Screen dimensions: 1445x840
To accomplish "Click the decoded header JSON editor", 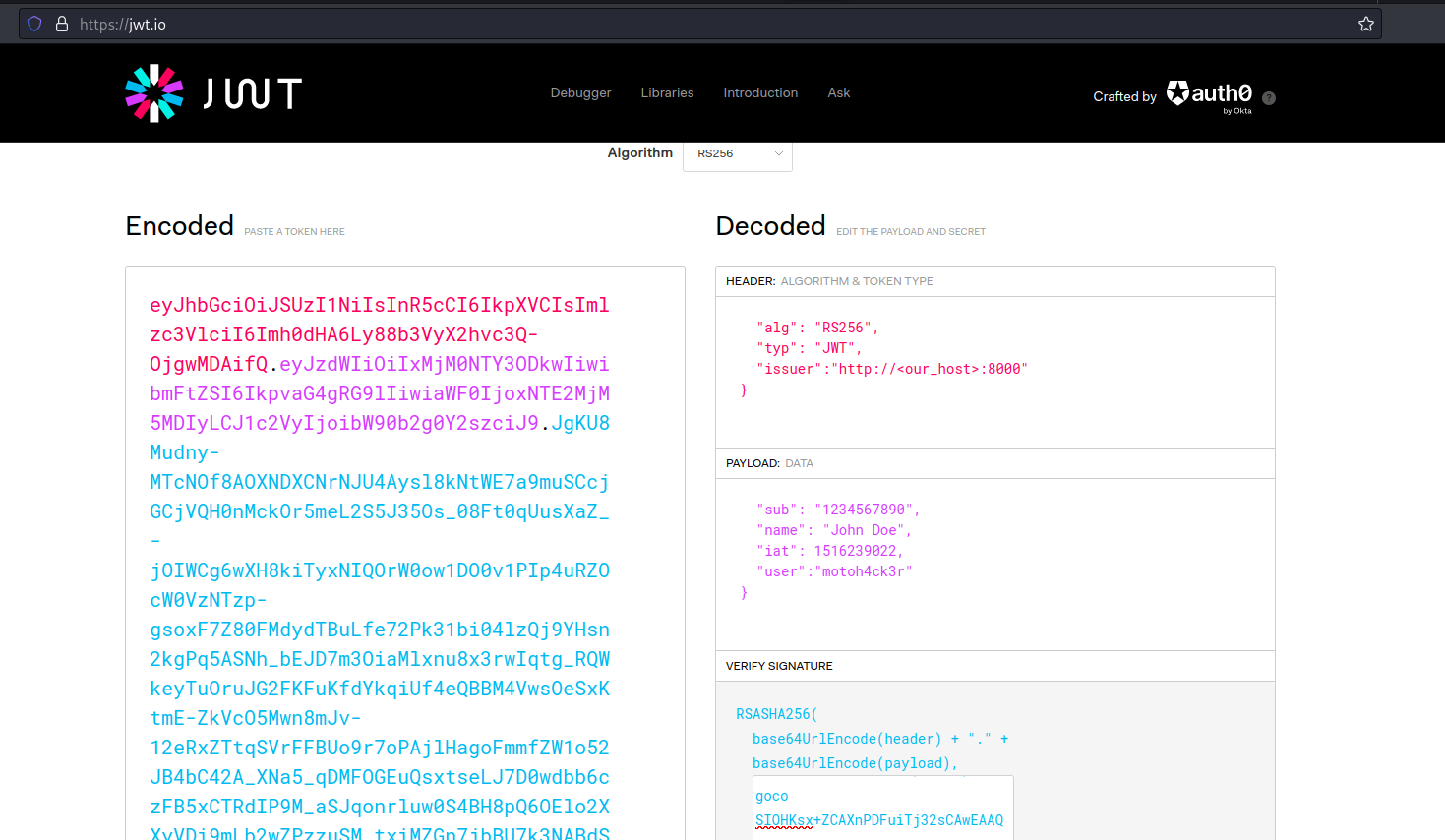I will [x=995, y=372].
